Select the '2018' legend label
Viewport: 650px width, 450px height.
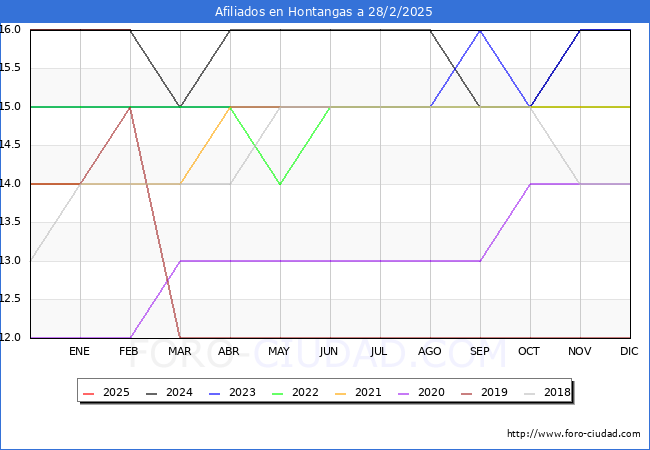(x=557, y=392)
